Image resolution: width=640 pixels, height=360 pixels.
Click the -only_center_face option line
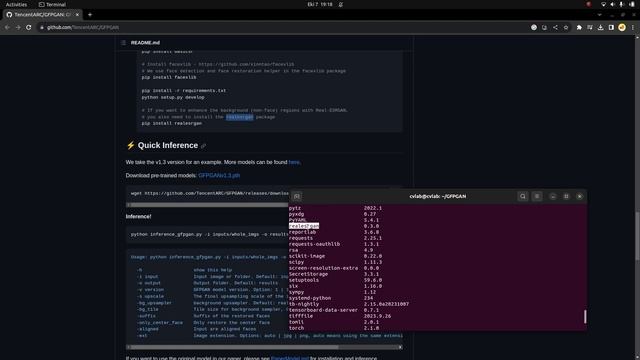click(203, 322)
